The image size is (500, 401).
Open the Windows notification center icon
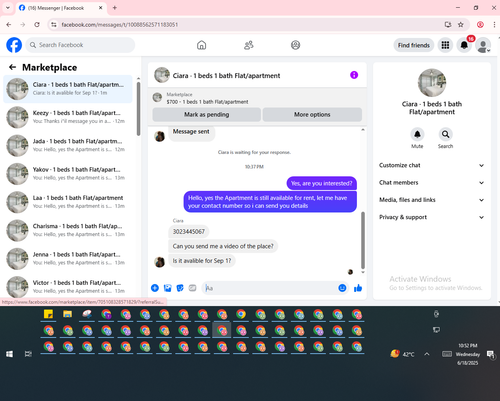point(490,354)
